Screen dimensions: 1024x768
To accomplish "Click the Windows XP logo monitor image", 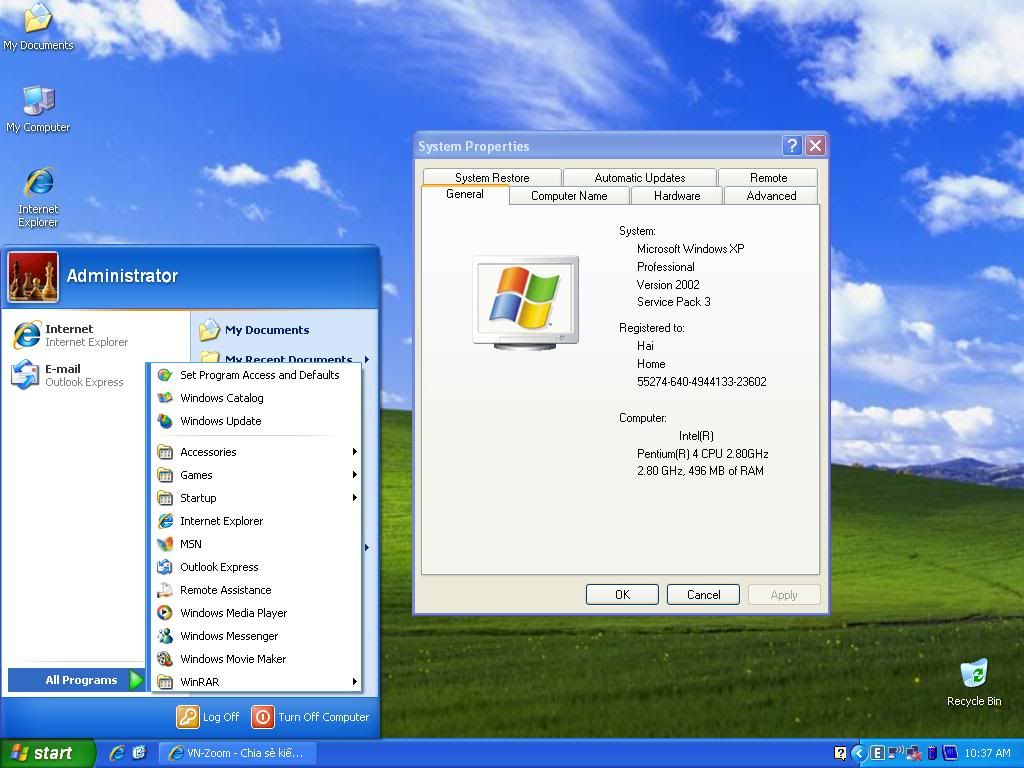I will (x=526, y=303).
